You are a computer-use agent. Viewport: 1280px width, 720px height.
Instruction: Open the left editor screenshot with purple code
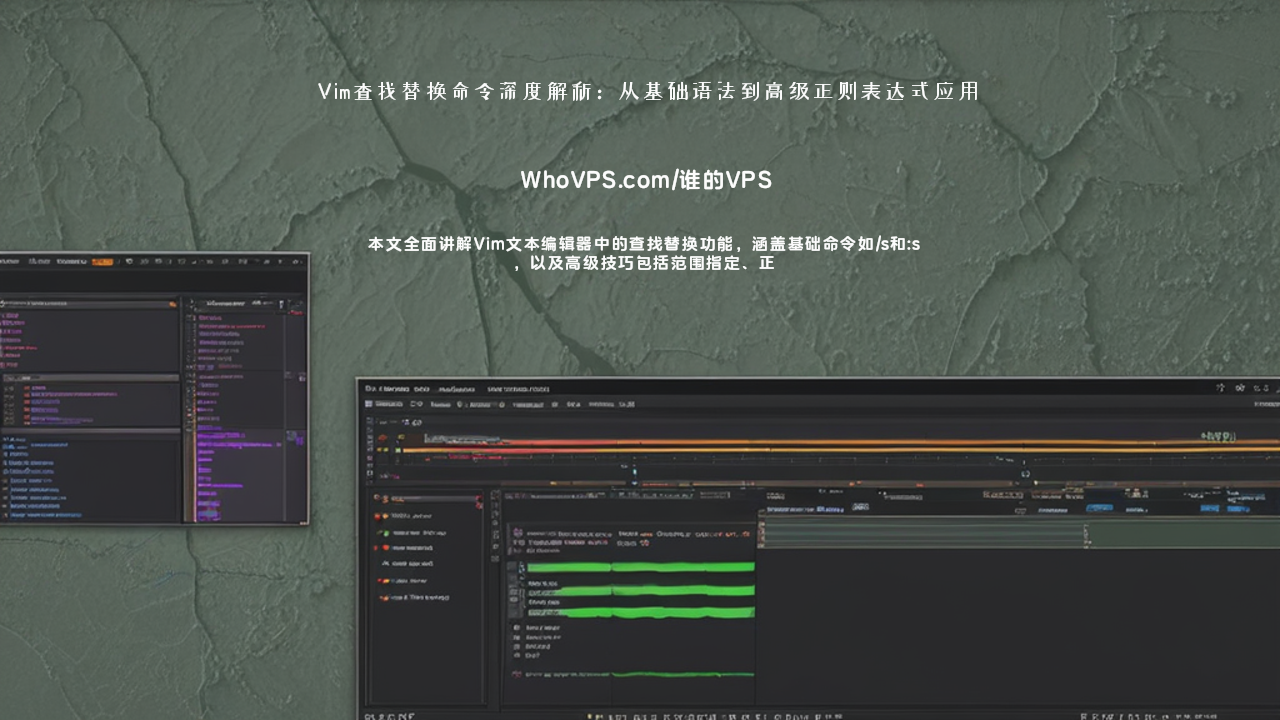154,389
